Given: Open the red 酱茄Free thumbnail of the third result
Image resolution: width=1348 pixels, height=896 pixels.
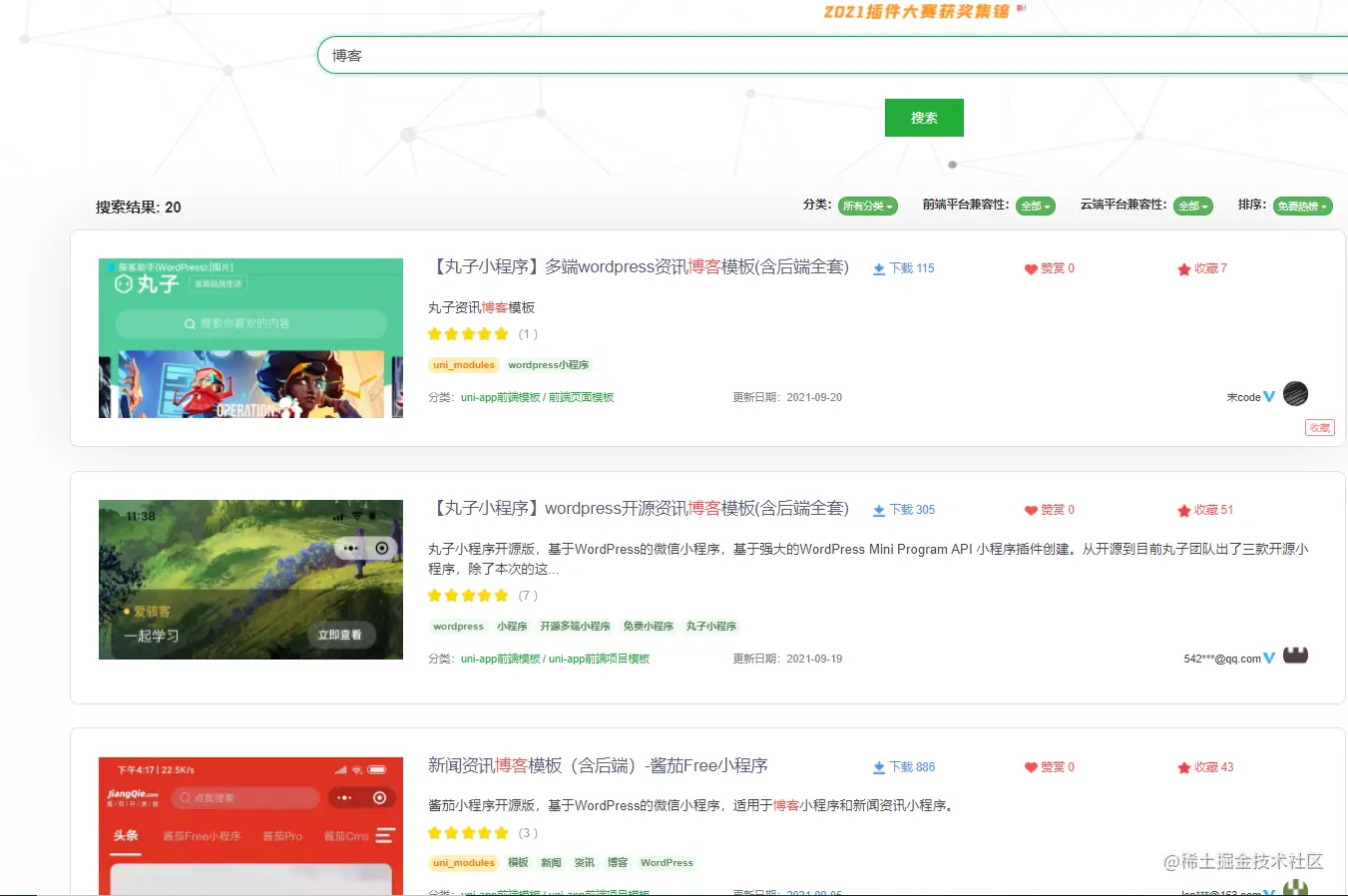Looking at the screenshot, I should coord(250,826).
